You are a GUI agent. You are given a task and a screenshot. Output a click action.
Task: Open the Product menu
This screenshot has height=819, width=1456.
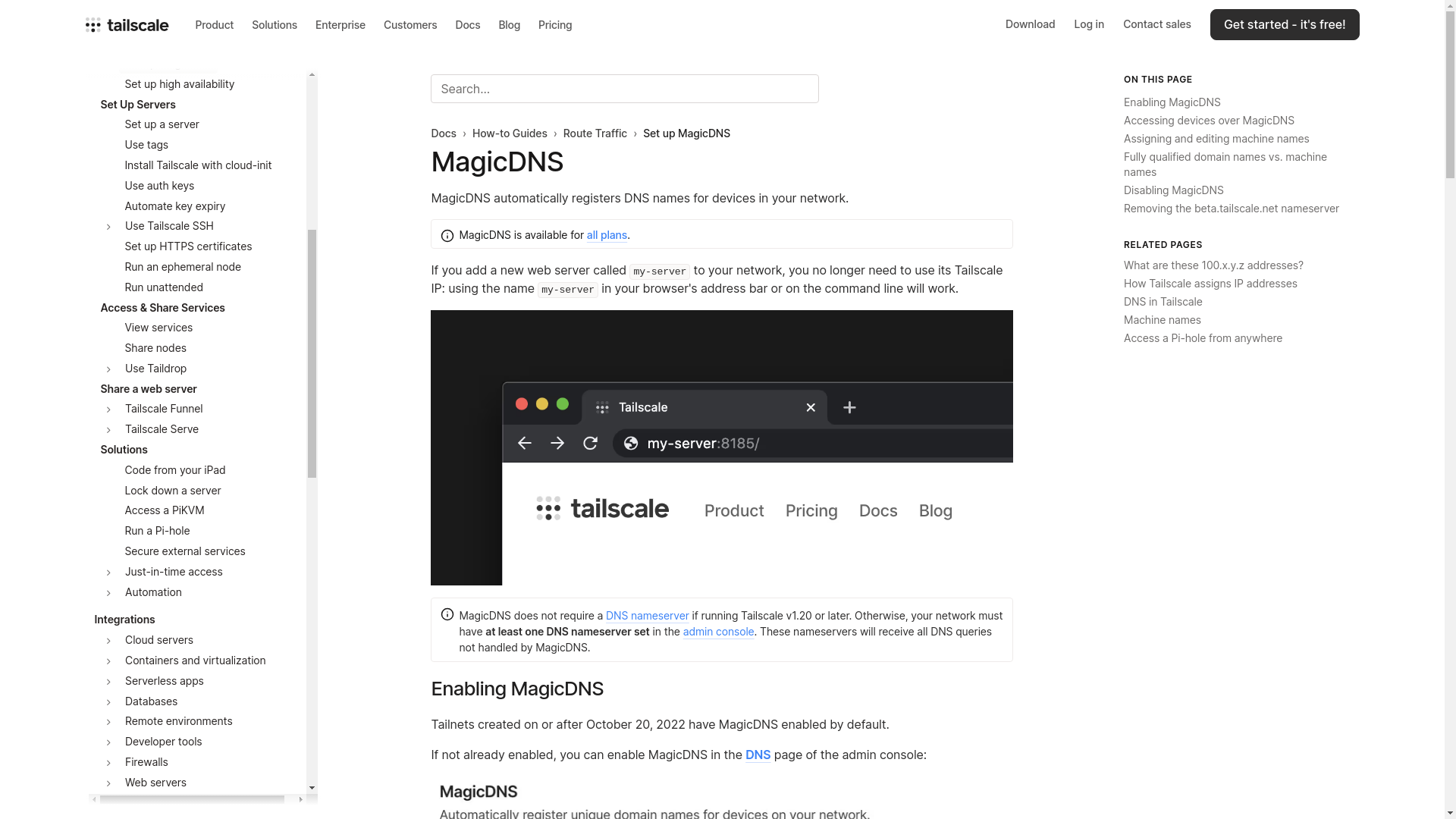pos(214,25)
